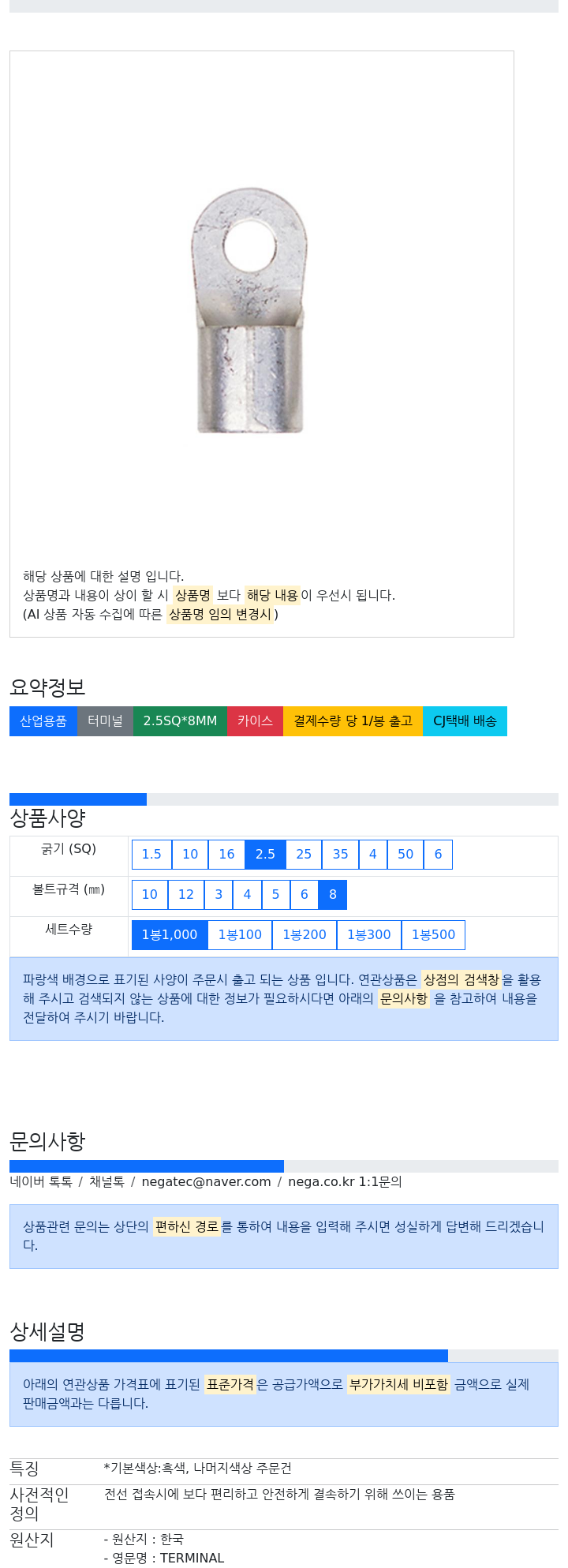The width and height of the screenshot is (568, 1568).
Task: Select the 10 SQ thickness option
Action: (x=190, y=855)
